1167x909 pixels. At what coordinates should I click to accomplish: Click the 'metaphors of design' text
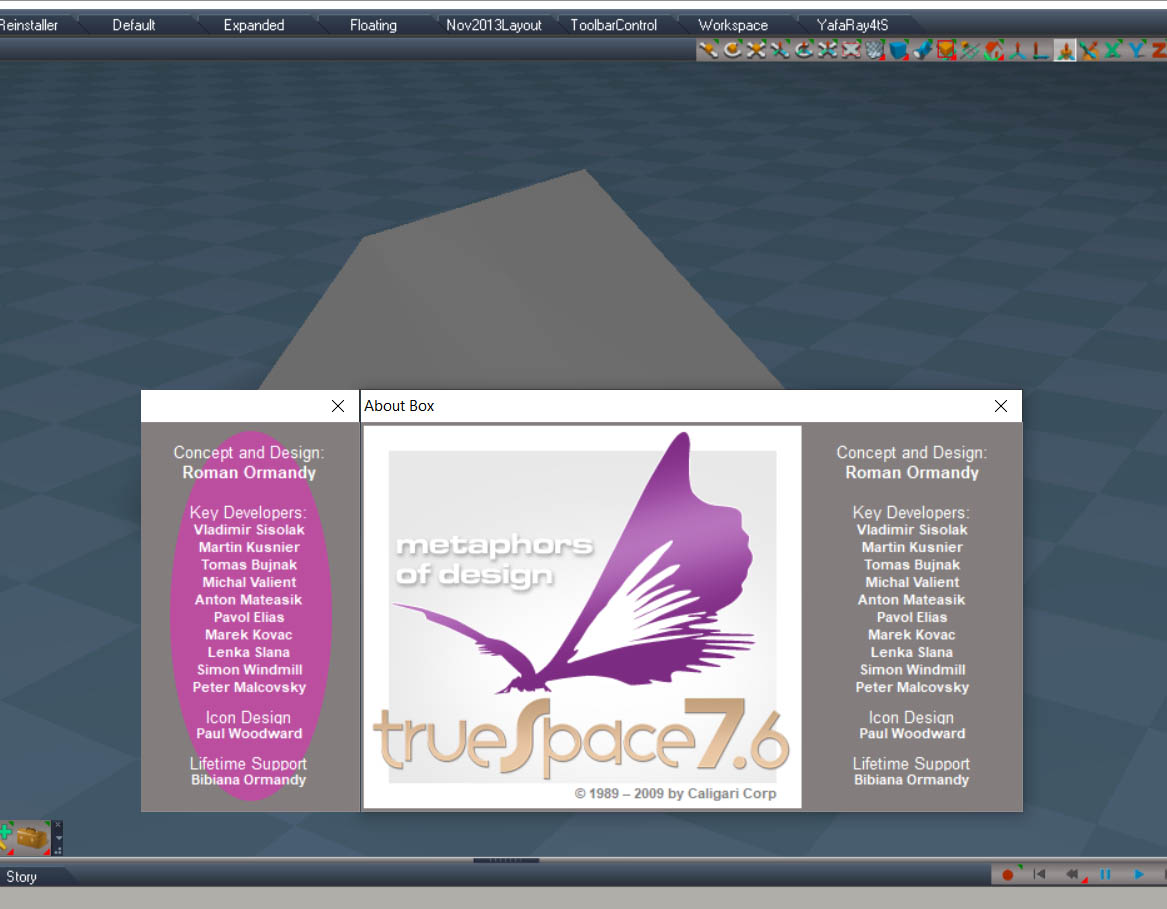pyautogui.click(x=495, y=560)
